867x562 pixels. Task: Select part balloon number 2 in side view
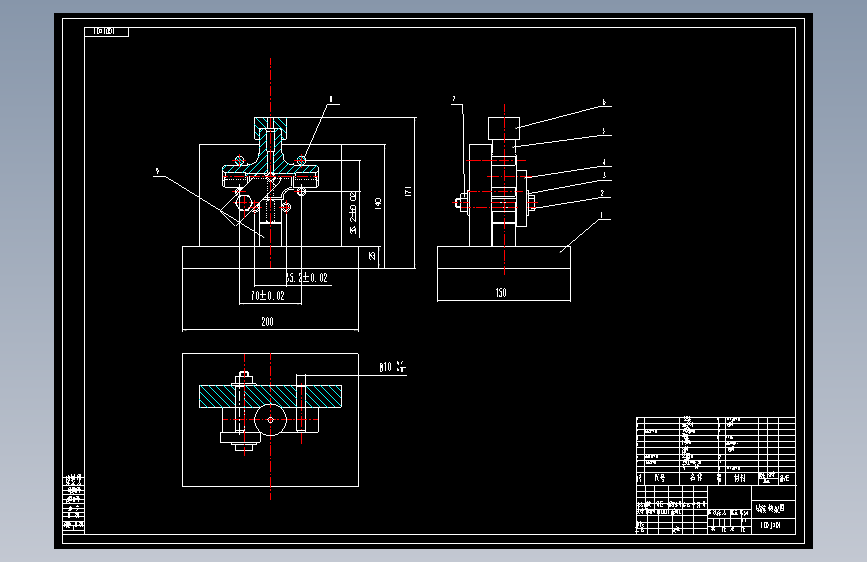click(x=602, y=193)
